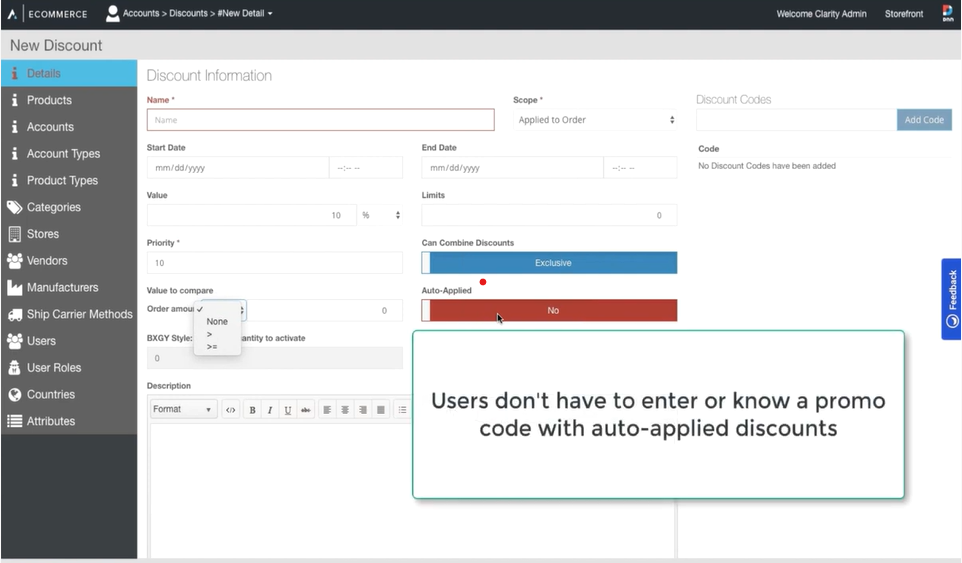
Task: Click the Priority input field
Action: pyautogui.click(x=275, y=262)
